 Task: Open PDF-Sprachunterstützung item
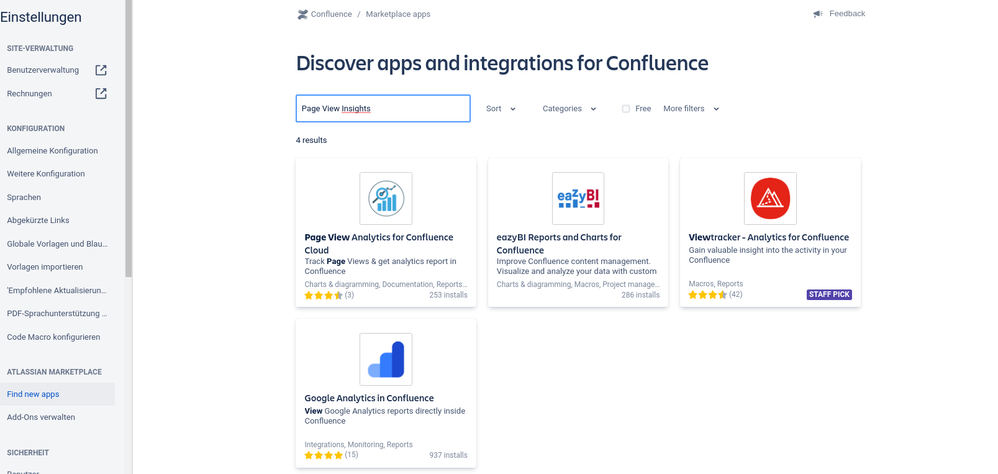point(57,313)
